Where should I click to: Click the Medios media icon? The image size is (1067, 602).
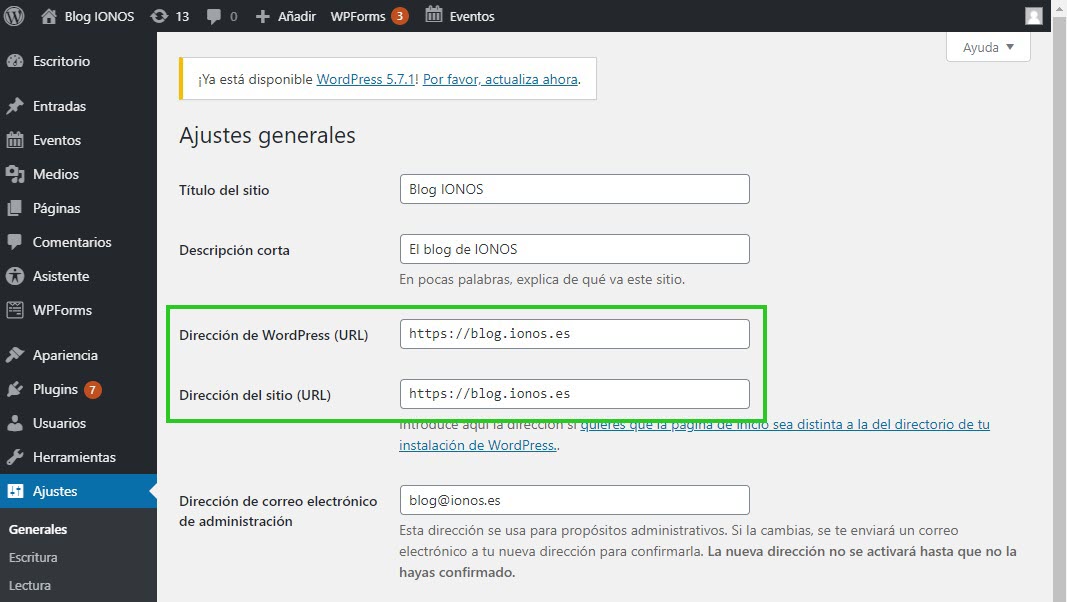tap(14, 174)
